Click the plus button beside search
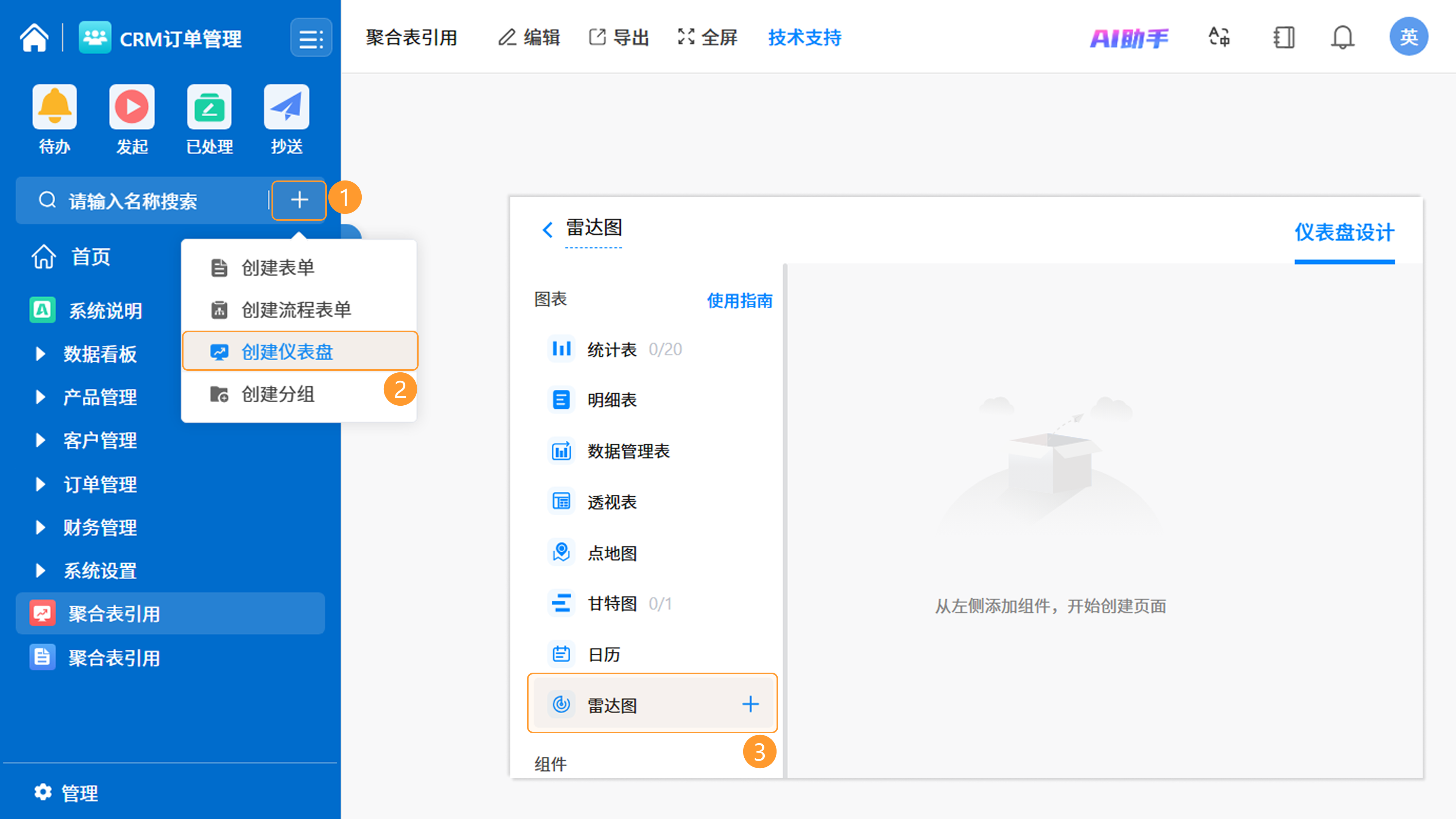The height and width of the screenshot is (819, 1456). click(299, 200)
